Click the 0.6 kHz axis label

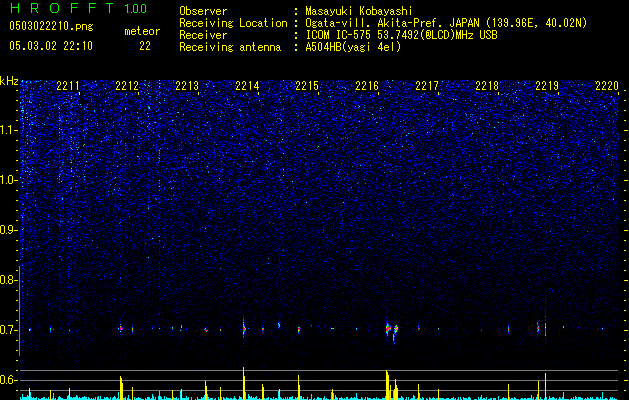pos(8,380)
